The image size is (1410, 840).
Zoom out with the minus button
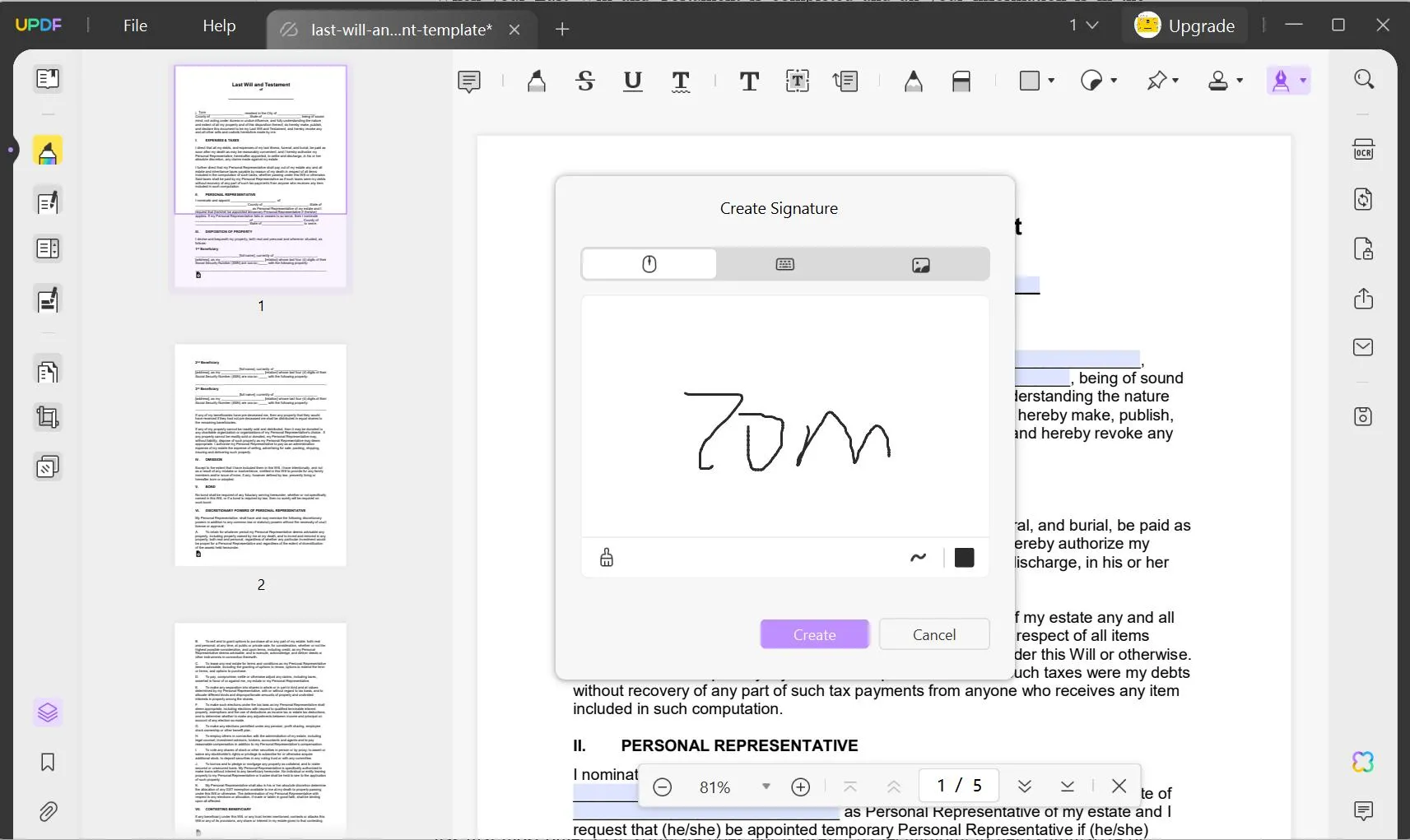pos(663,787)
